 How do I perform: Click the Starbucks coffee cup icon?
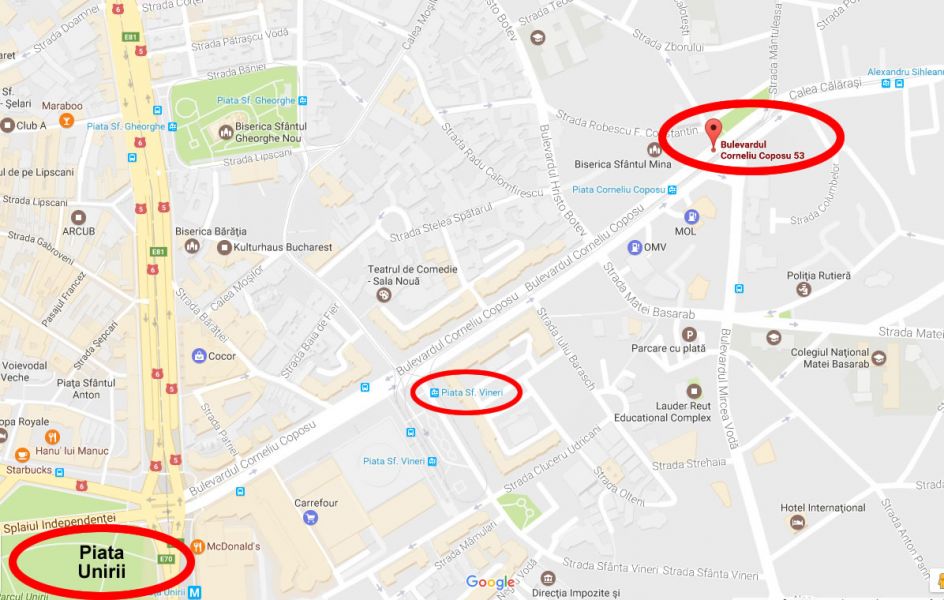click(x=22, y=455)
